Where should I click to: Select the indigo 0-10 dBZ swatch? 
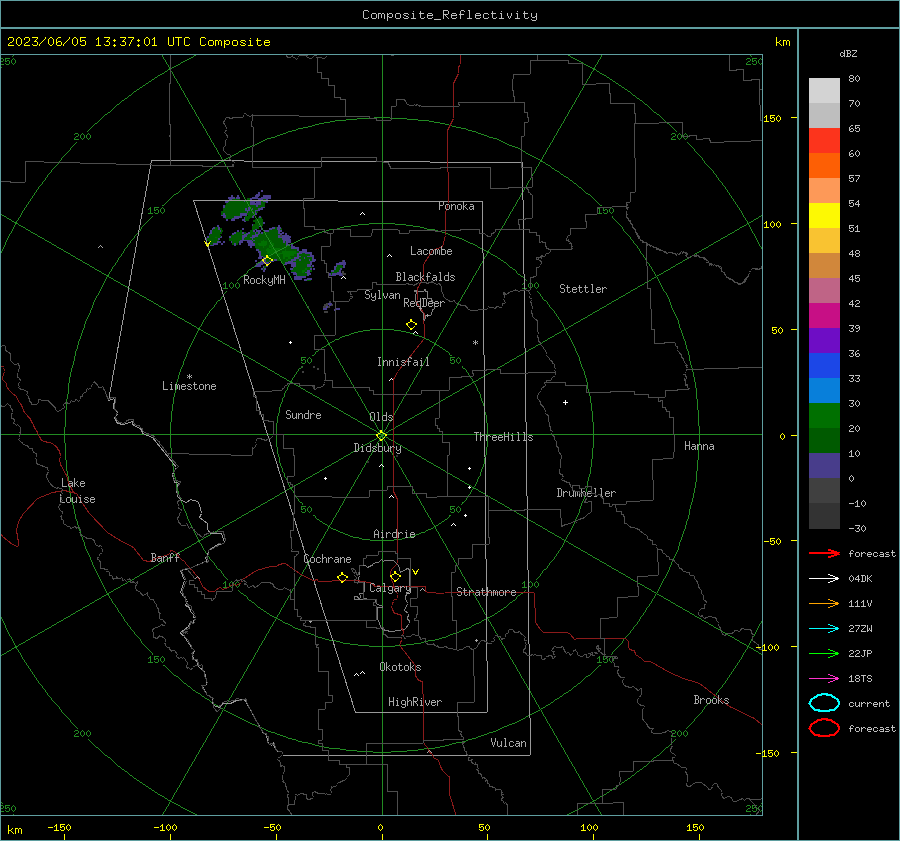coord(824,466)
